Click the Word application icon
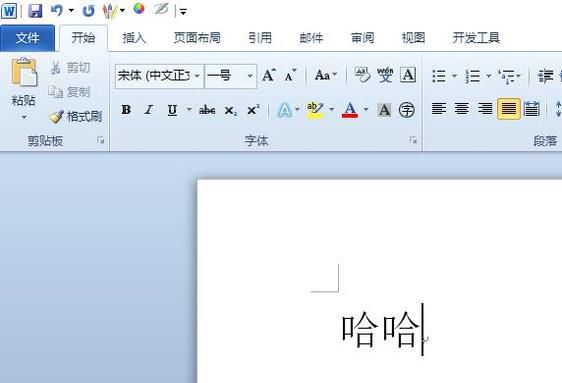The height and width of the screenshot is (383, 562). (x=9, y=11)
